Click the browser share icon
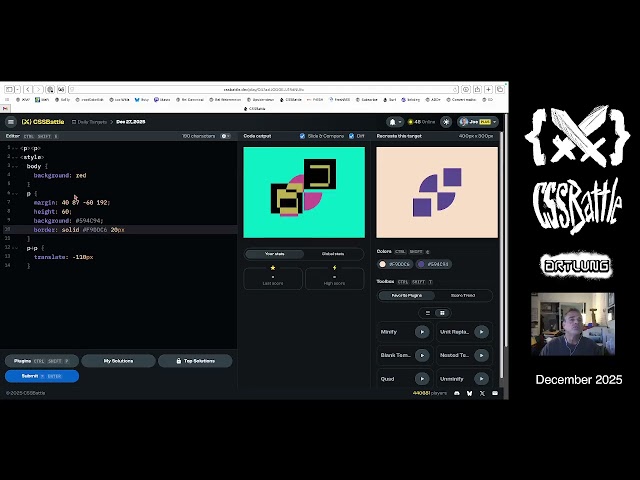The height and width of the screenshot is (480, 640). coord(477,89)
